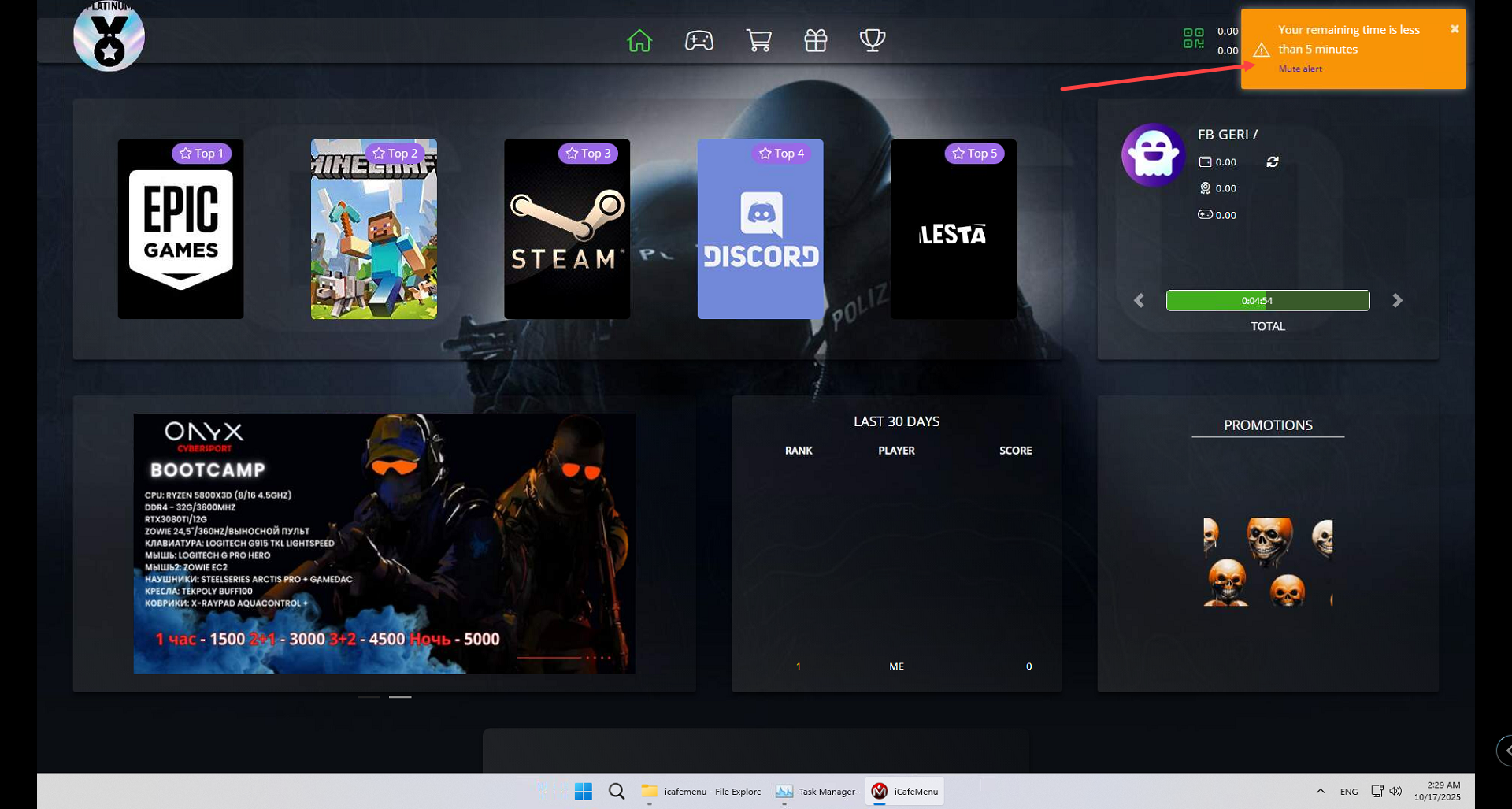Expand the Windows system tray hidden icons
The image size is (1512, 809).
pos(1321,791)
